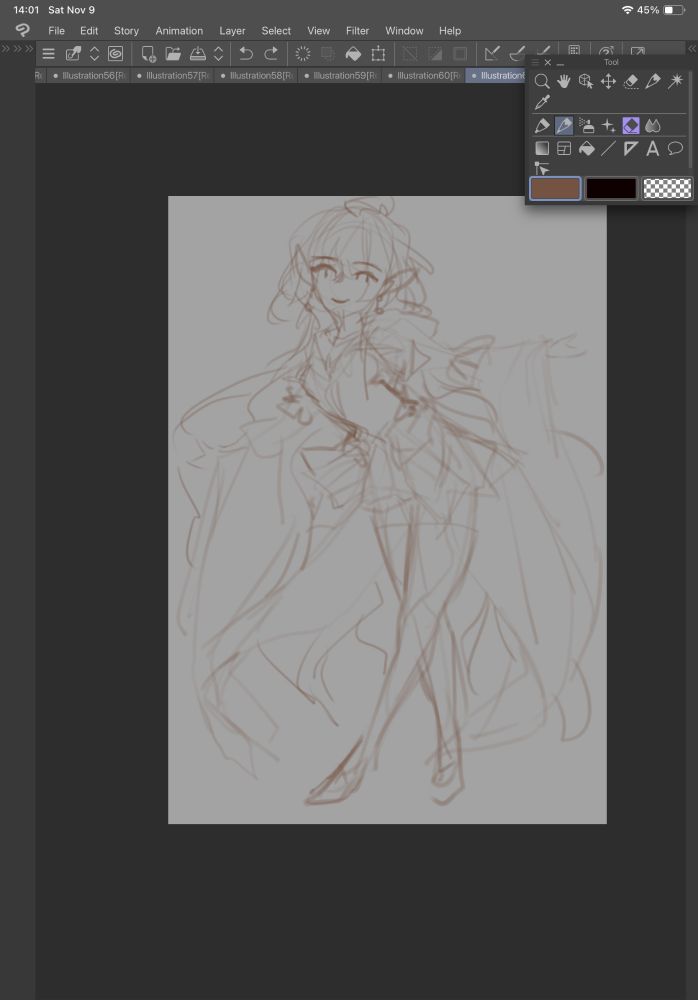
Task: Toggle Snap to ruler
Action: click(x=491, y=54)
